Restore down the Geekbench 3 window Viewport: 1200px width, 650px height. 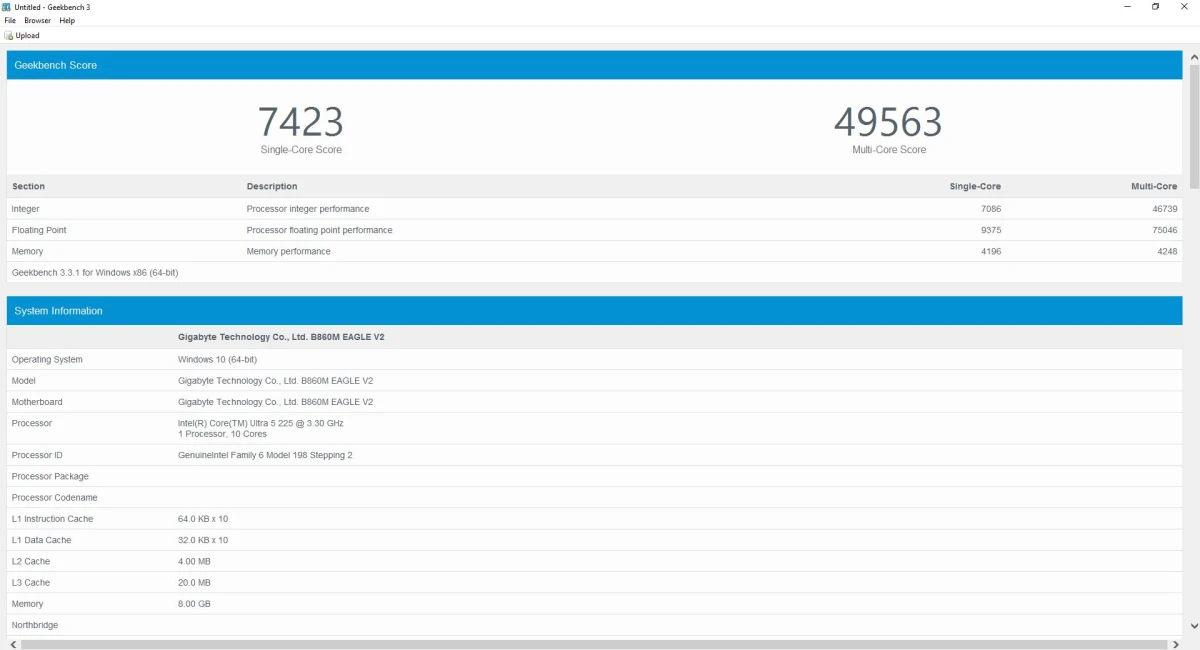point(1155,7)
